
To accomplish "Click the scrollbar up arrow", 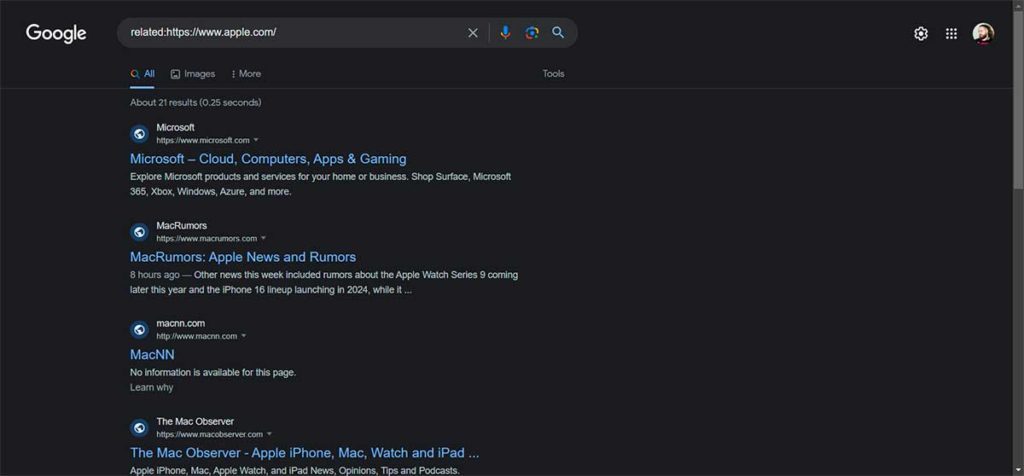I will click(x=1018, y=5).
